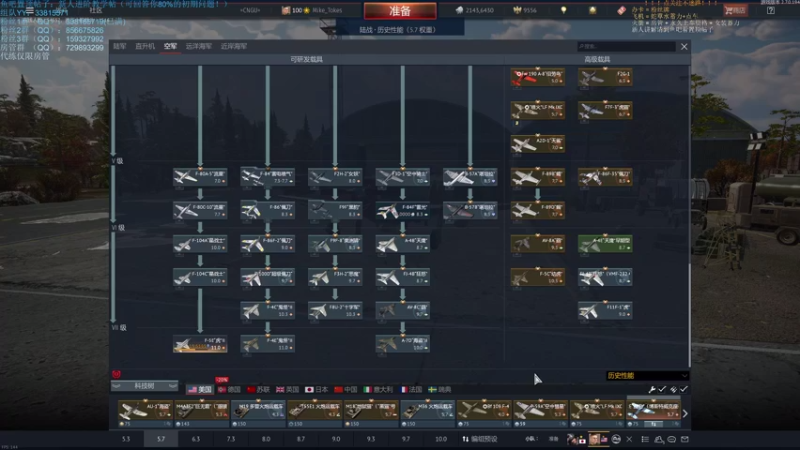The width and height of the screenshot is (800, 450).
Task: Open the contacts list icon in bottom bar
Action: (x=645, y=439)
